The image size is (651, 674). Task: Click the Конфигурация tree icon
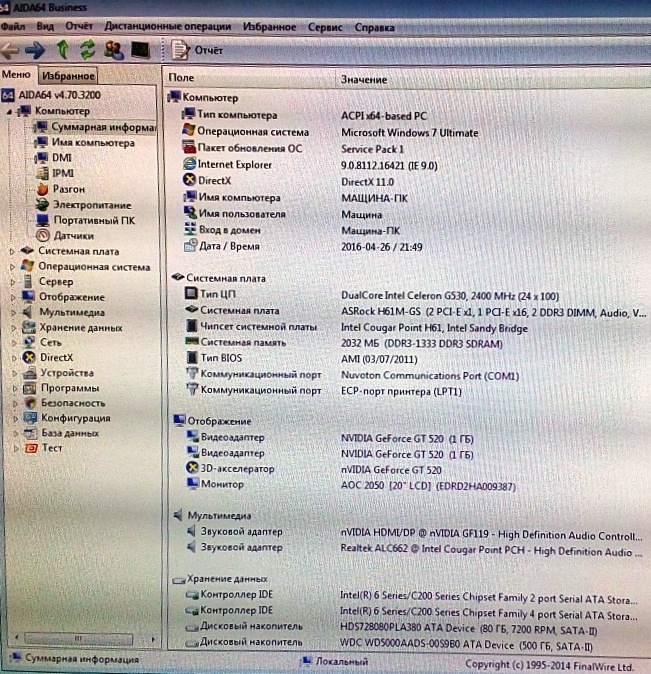(30, 418)
